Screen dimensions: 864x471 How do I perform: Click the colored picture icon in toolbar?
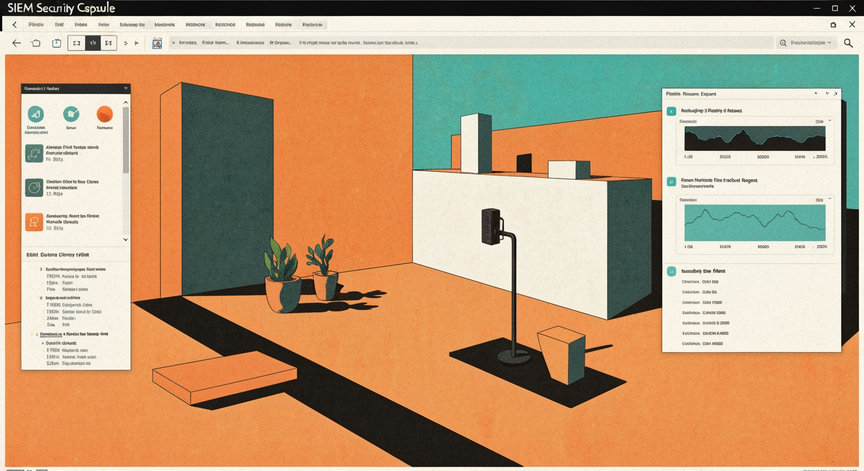157,43
